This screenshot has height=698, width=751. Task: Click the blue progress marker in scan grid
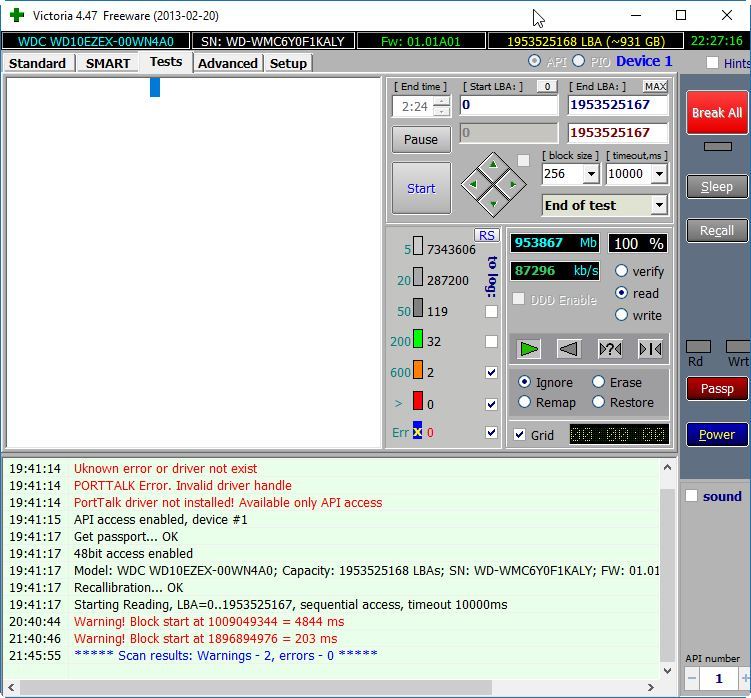[155, 88]
